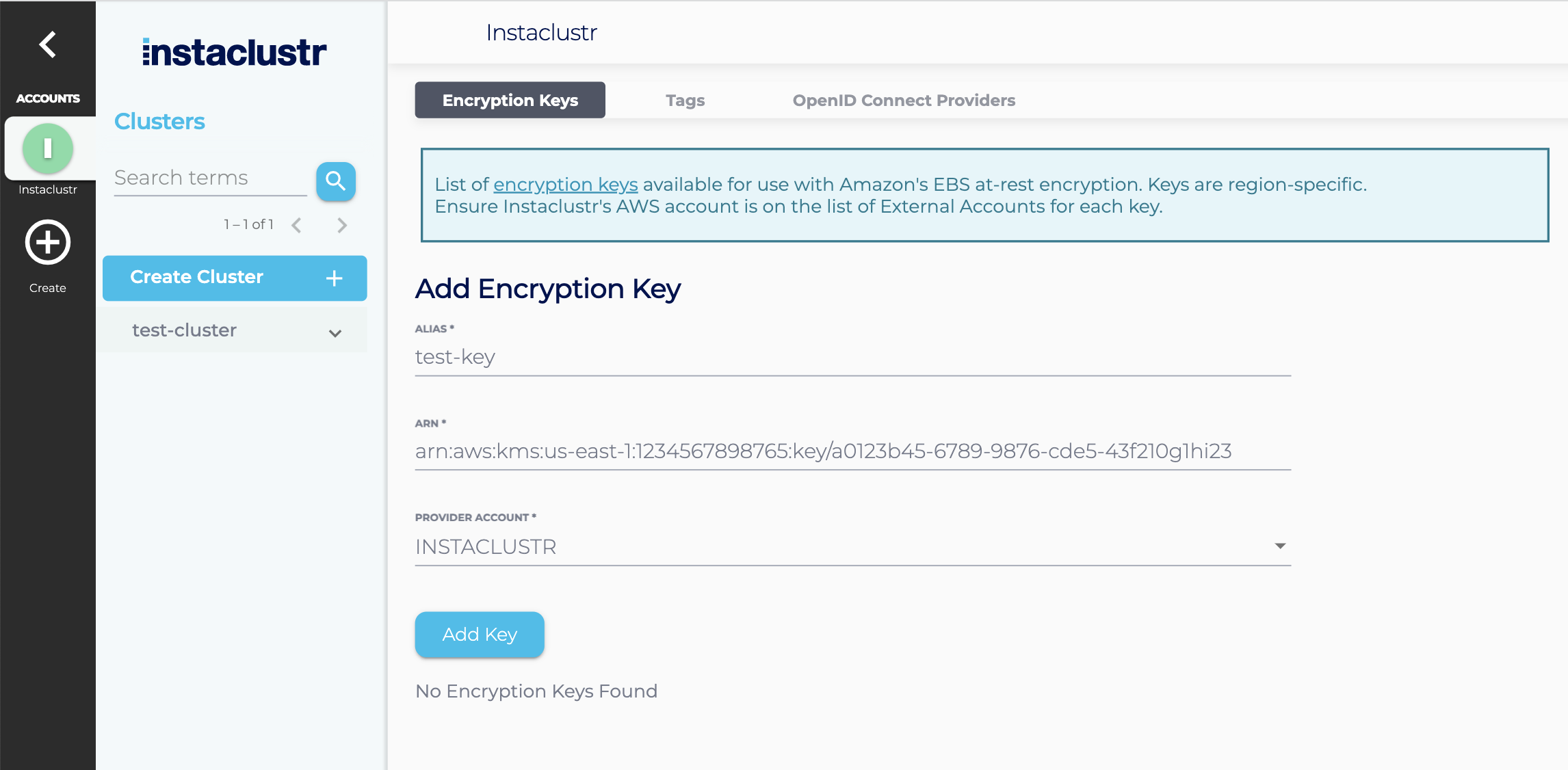
Task: Expand the test-cluster entry
Action: point(335,333)
